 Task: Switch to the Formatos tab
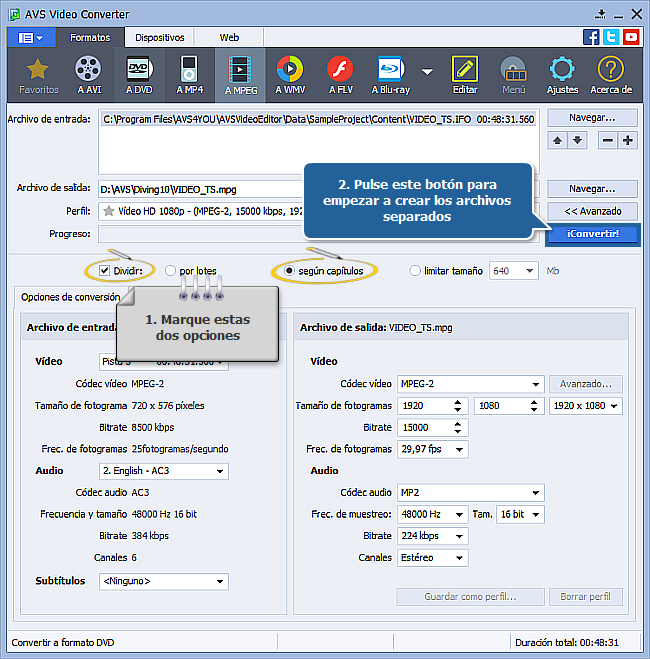click(90, 38)
